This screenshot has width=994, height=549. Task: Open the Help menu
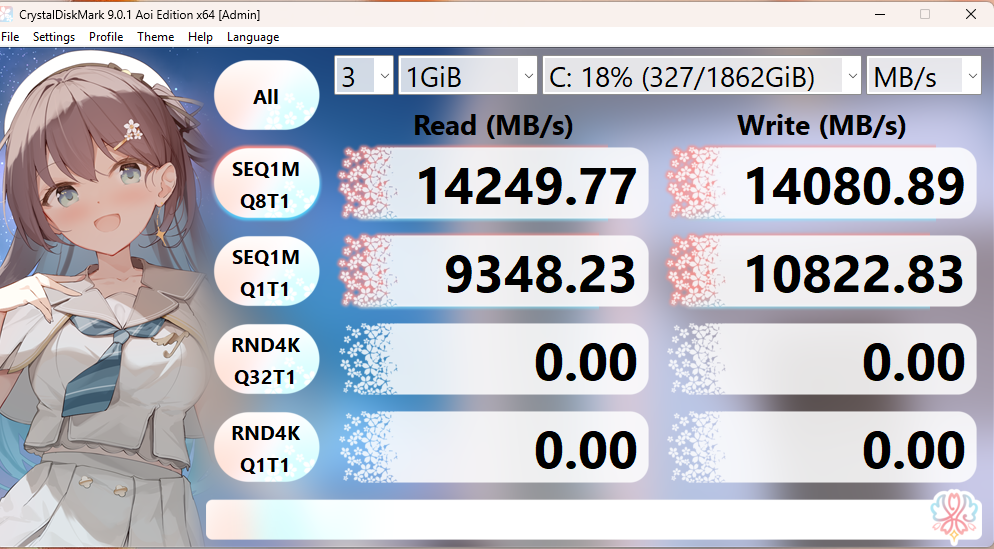tap(200, 37)
